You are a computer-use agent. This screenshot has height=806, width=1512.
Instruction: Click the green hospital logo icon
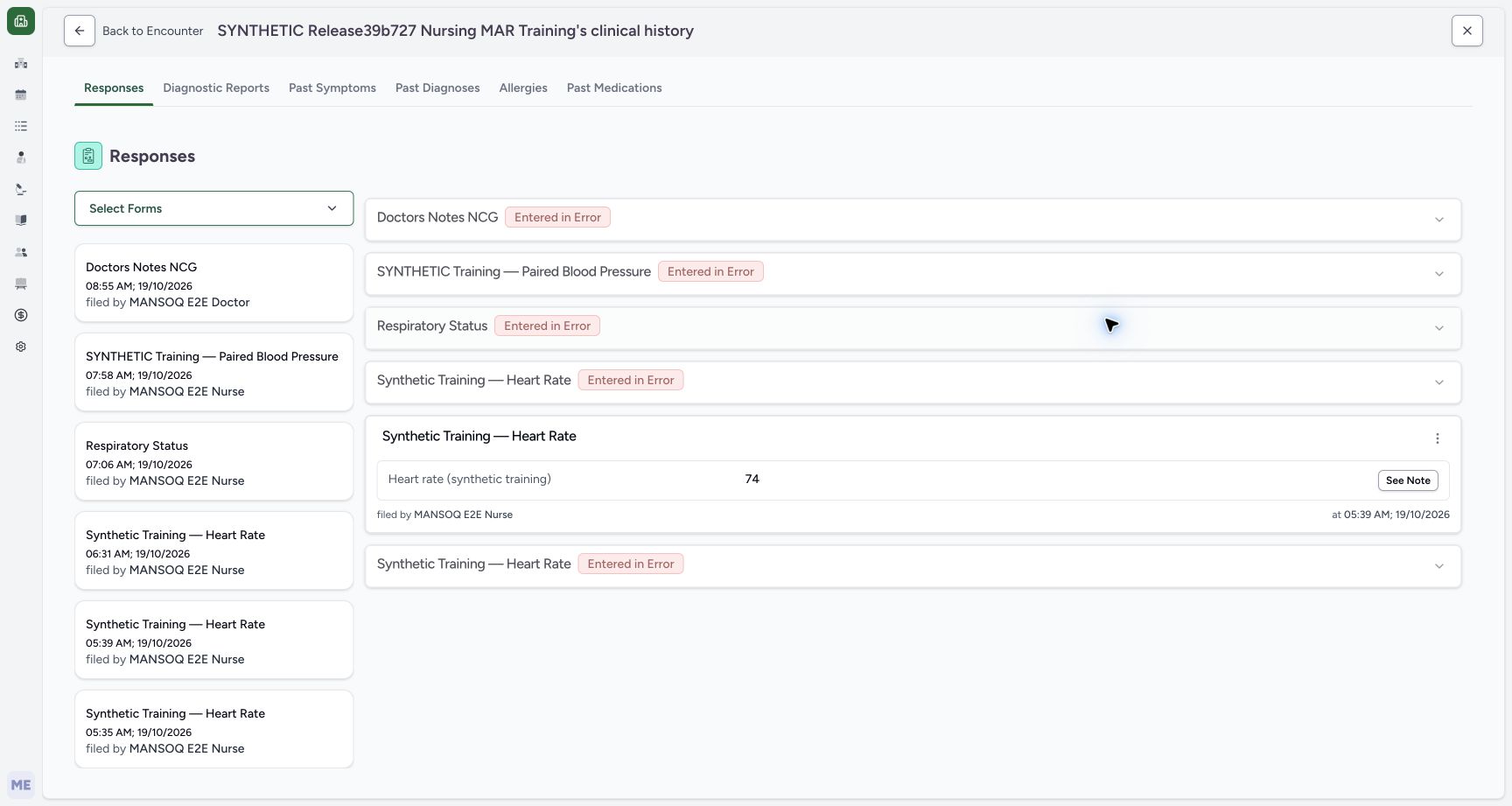pyautogui.click(x=21, y=21)
